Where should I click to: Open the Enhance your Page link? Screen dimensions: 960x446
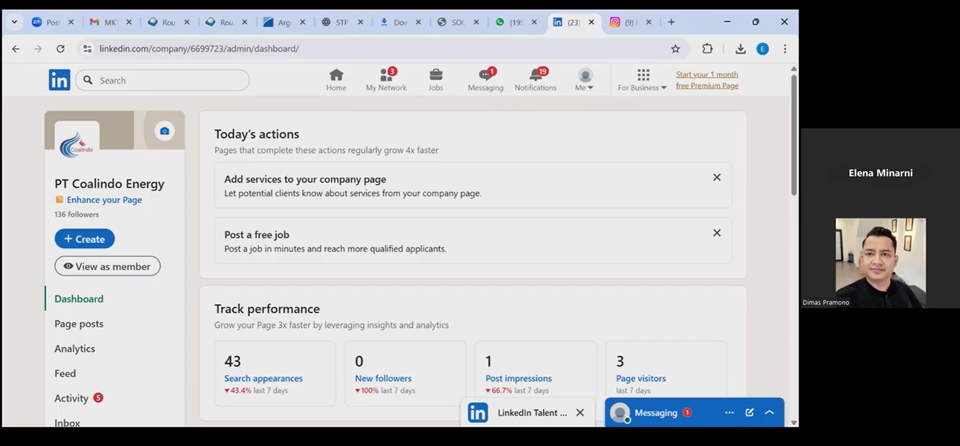[x=104, y=200]
